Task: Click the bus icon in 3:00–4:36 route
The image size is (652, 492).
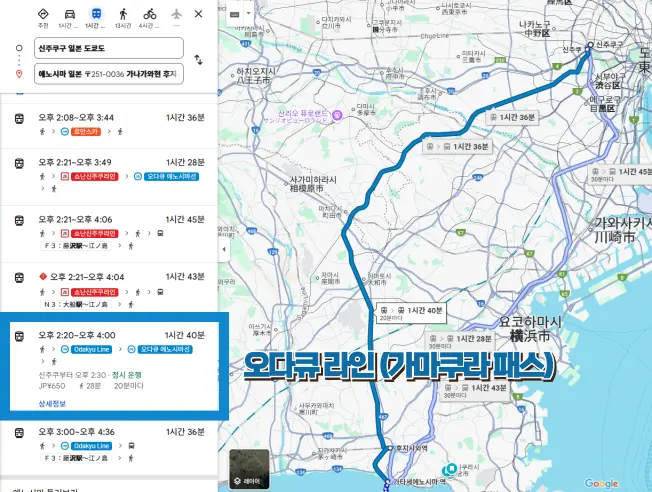Action: pyautogui.click(x=131, y=446)
